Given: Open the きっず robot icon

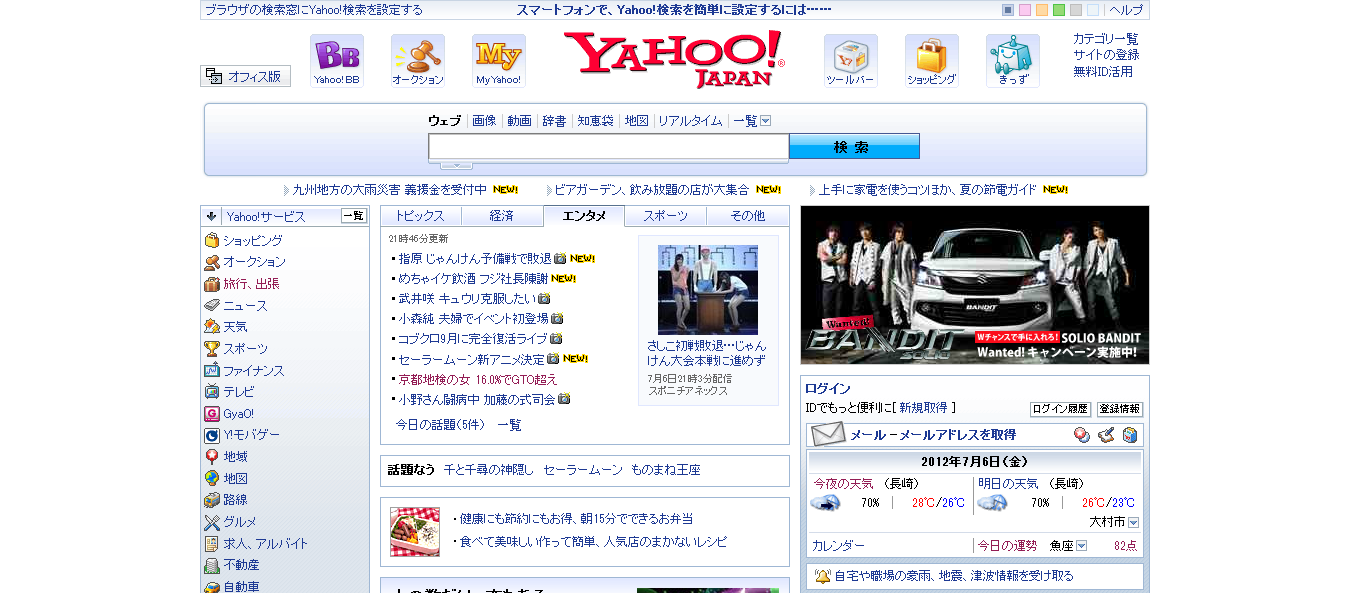Looking at the screenshot, I should (x=1013, y=61).
